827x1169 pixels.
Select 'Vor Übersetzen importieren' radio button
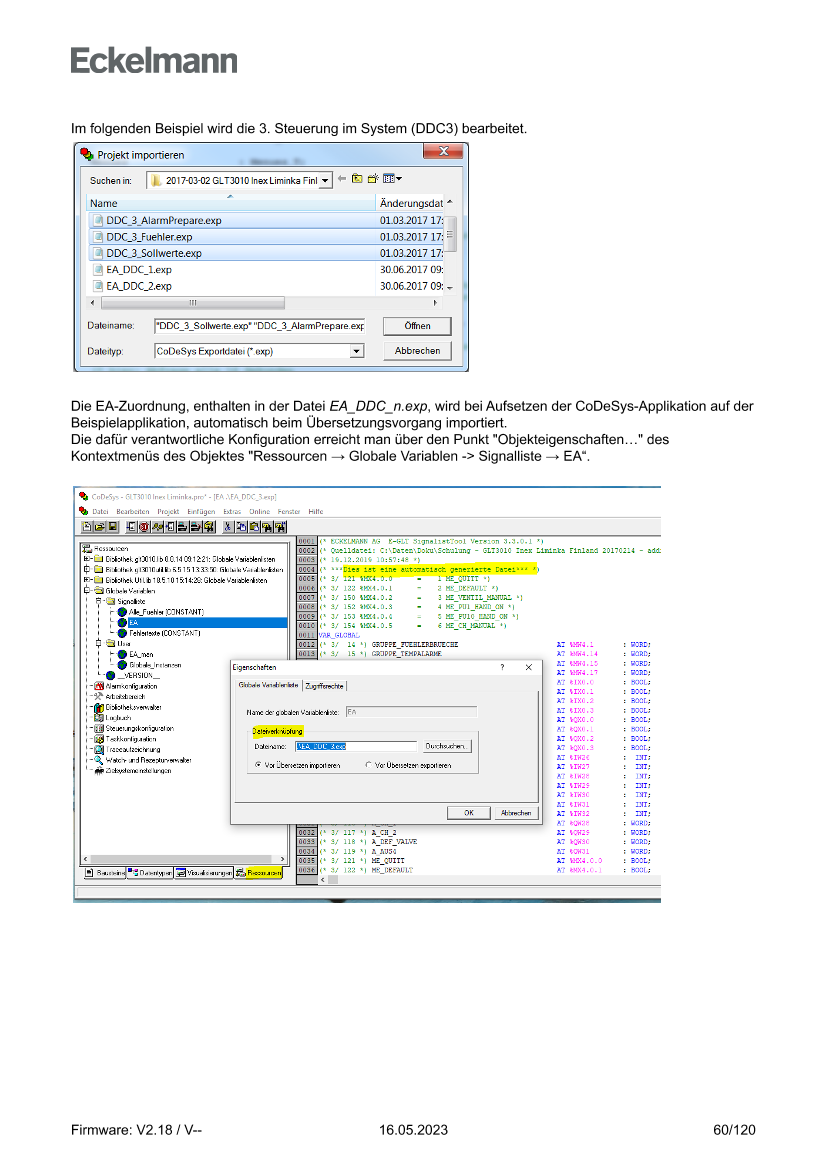click(259, 765)
